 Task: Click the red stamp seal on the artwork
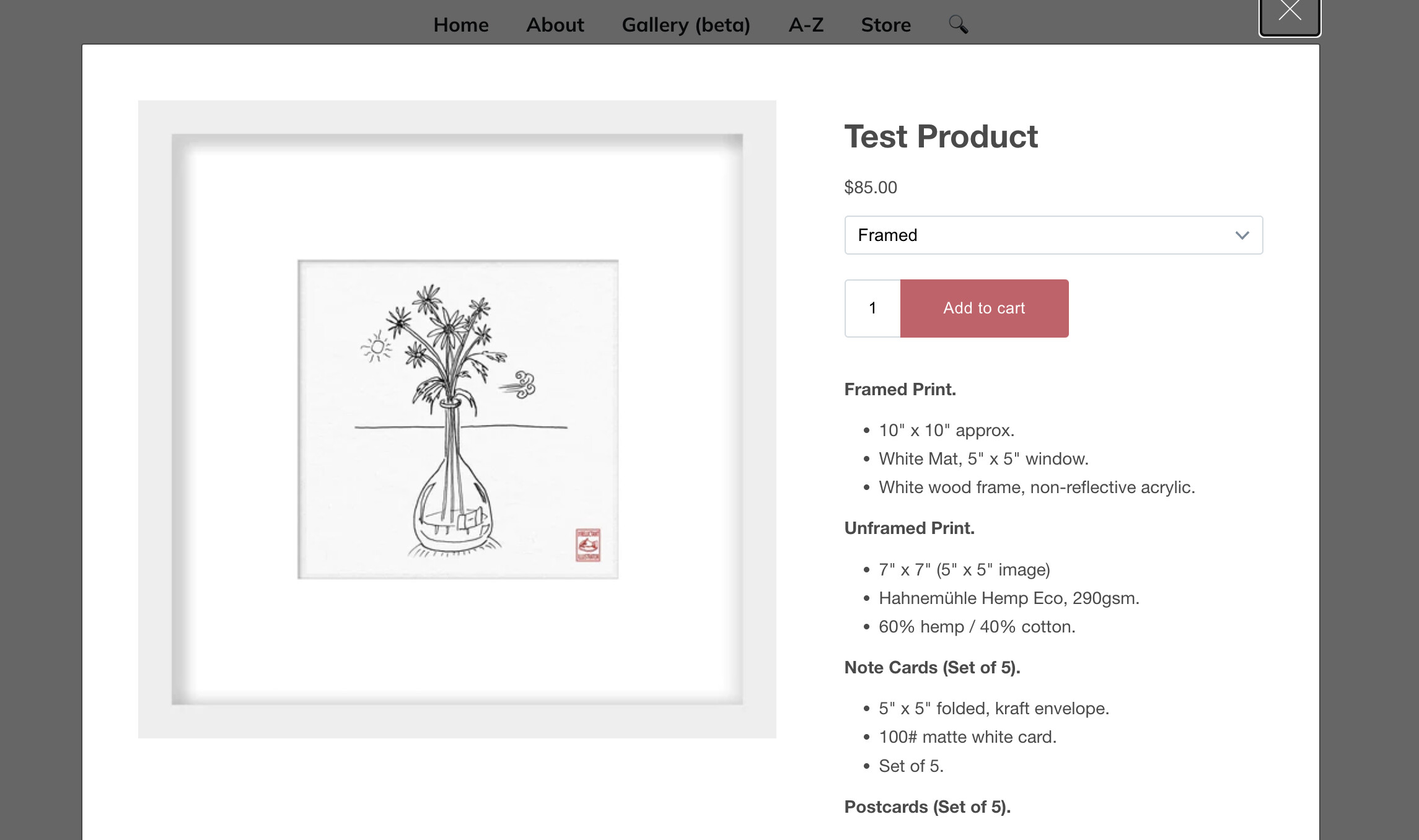587,545
